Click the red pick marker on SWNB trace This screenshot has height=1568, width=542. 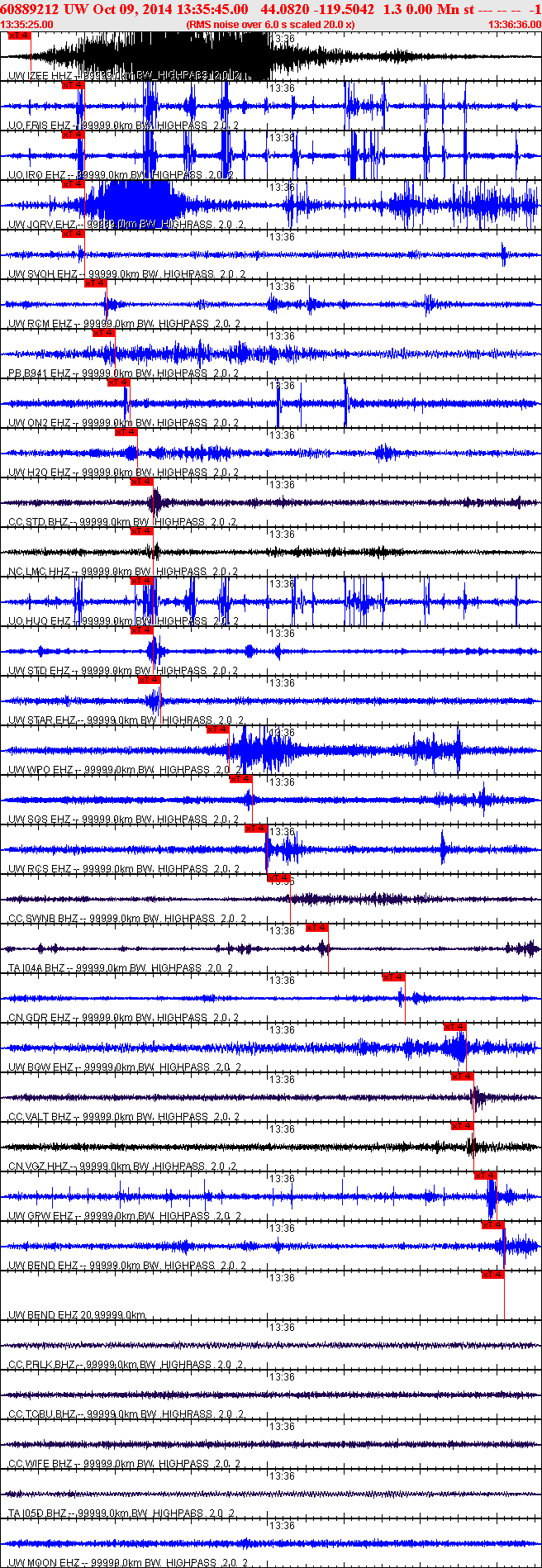coord(278,878)
